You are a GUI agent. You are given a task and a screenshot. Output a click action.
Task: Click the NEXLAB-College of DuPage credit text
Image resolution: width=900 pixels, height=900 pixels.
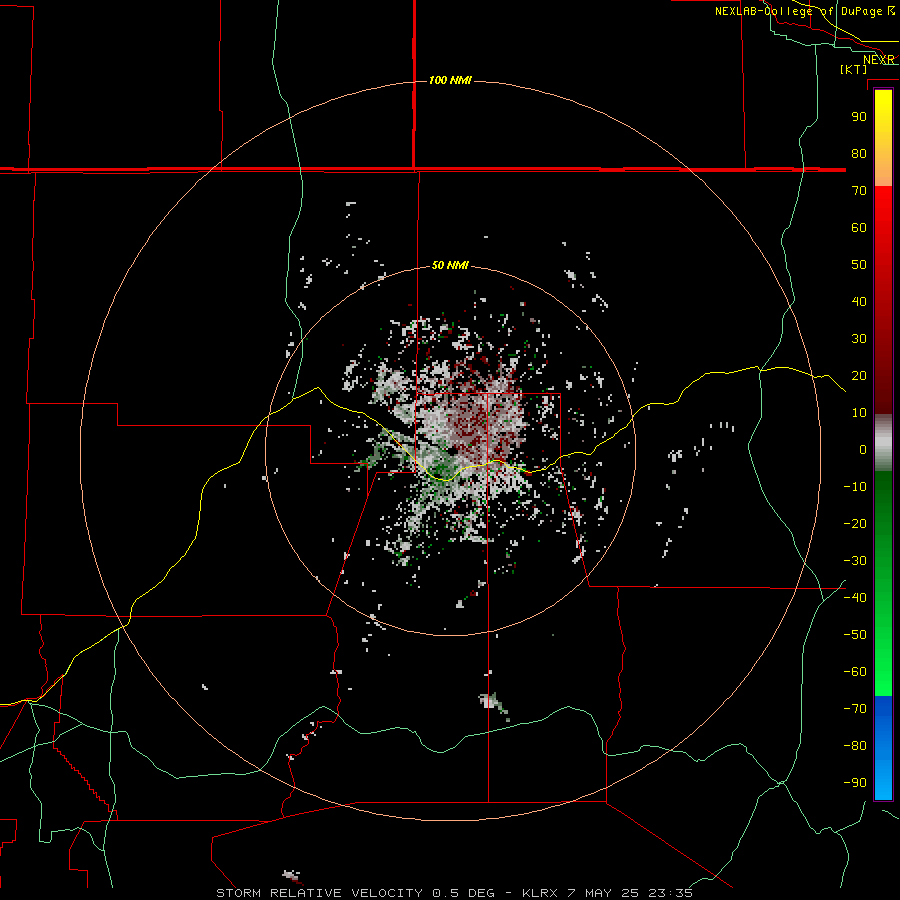pyautogui.click(x=805, y=11)
